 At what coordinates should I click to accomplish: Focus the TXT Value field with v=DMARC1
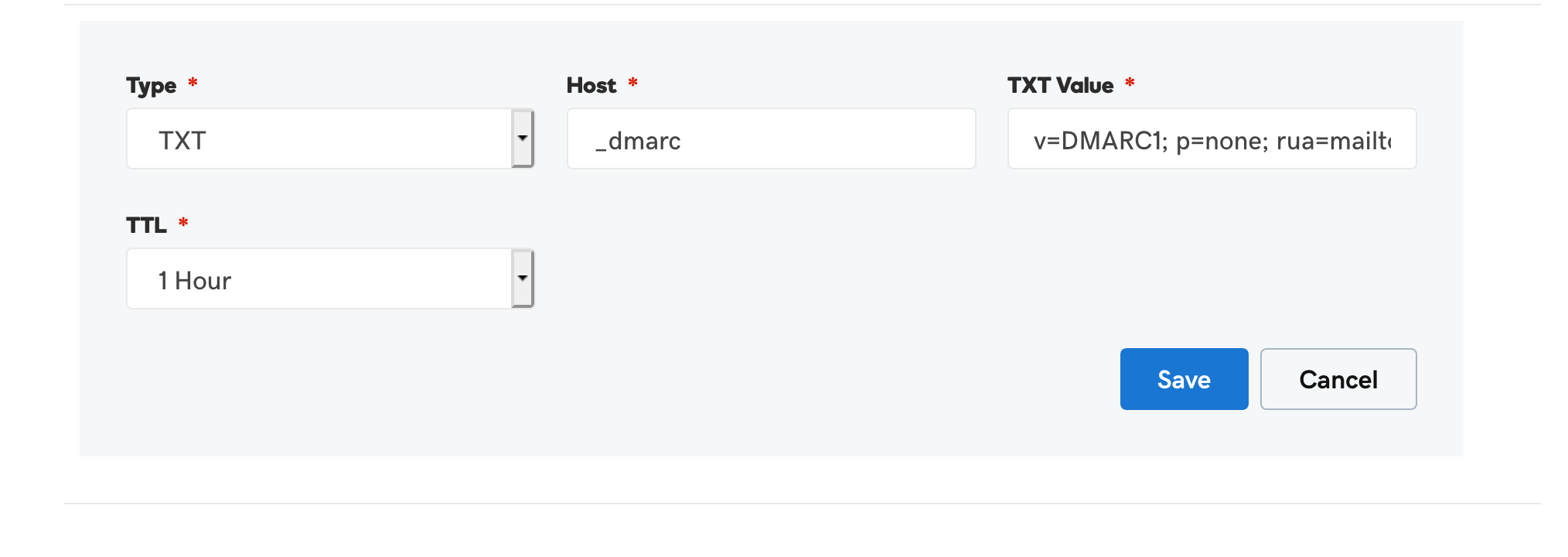click(x=1212, y=138)
